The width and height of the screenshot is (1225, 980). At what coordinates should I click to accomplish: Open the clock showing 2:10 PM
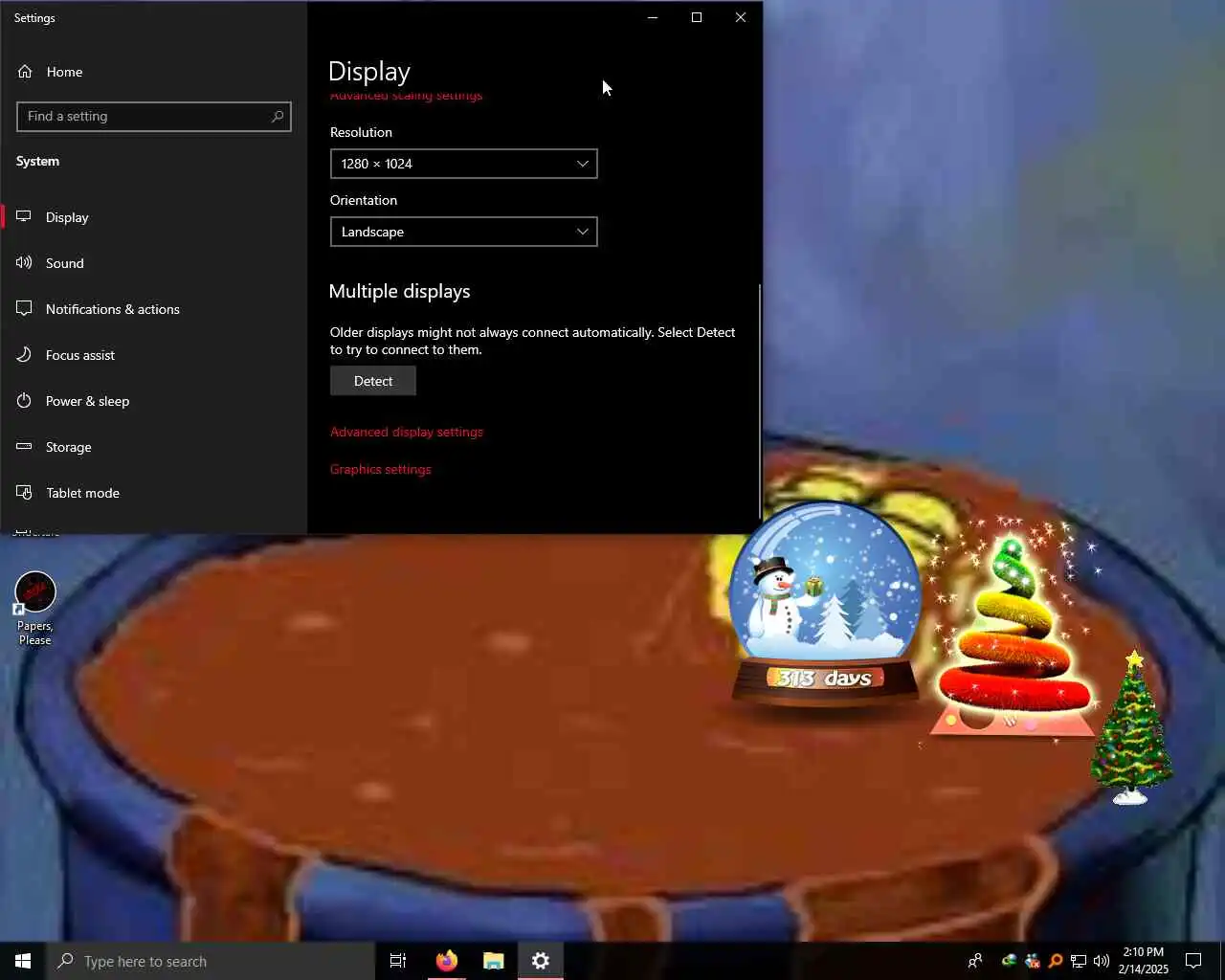1144,961
